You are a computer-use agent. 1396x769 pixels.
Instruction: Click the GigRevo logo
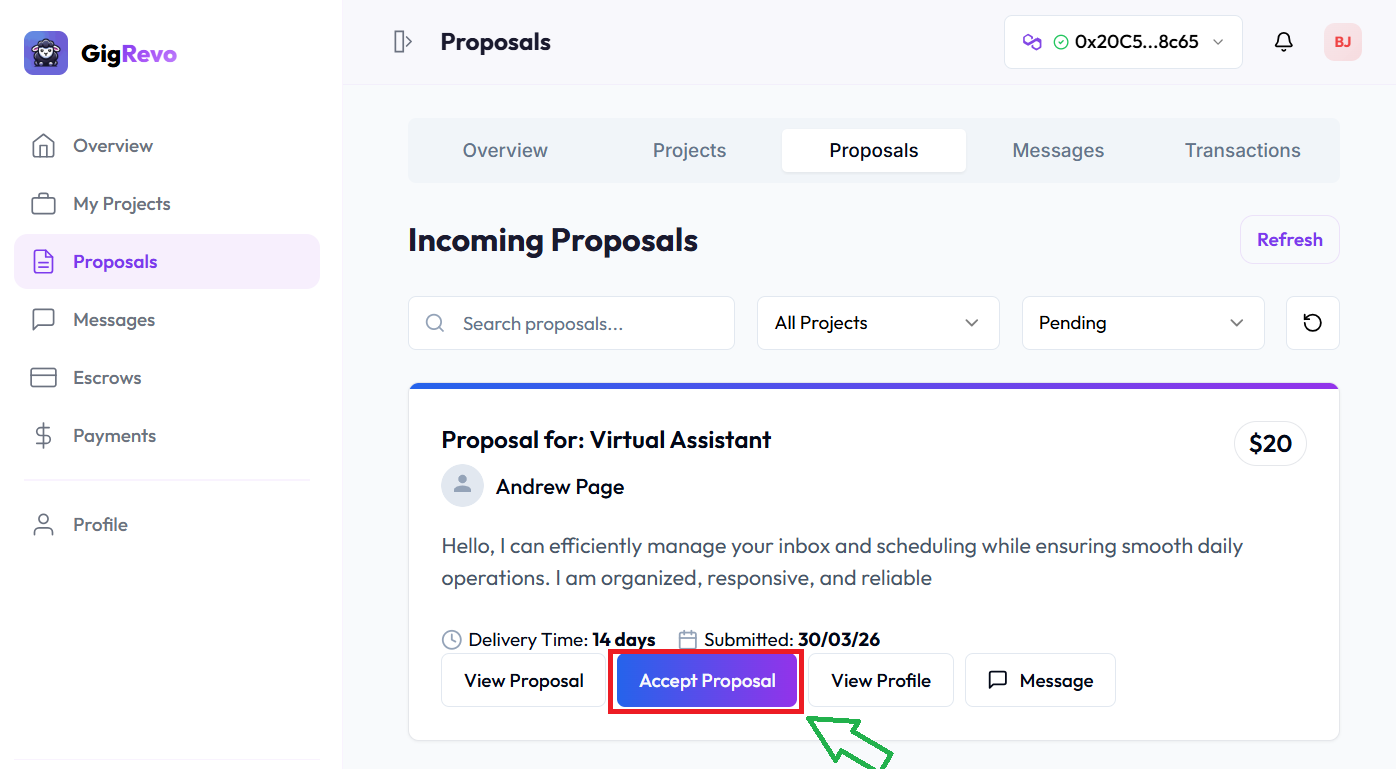pos(100,53)
